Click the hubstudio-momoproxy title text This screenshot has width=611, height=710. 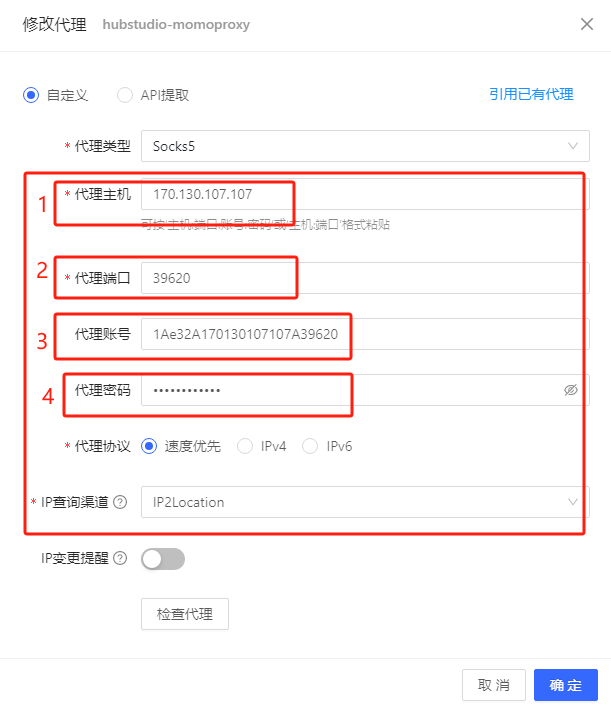(x=176, y=24)
